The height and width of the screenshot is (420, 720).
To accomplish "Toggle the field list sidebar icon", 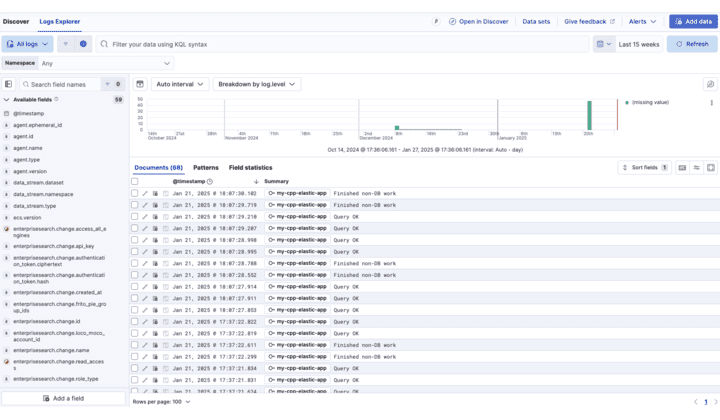I will (9, 85).
